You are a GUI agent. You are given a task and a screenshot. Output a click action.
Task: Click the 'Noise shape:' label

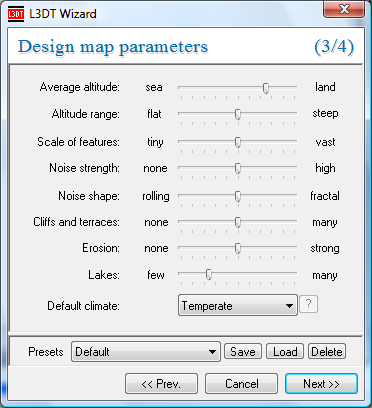pos(89,196)
